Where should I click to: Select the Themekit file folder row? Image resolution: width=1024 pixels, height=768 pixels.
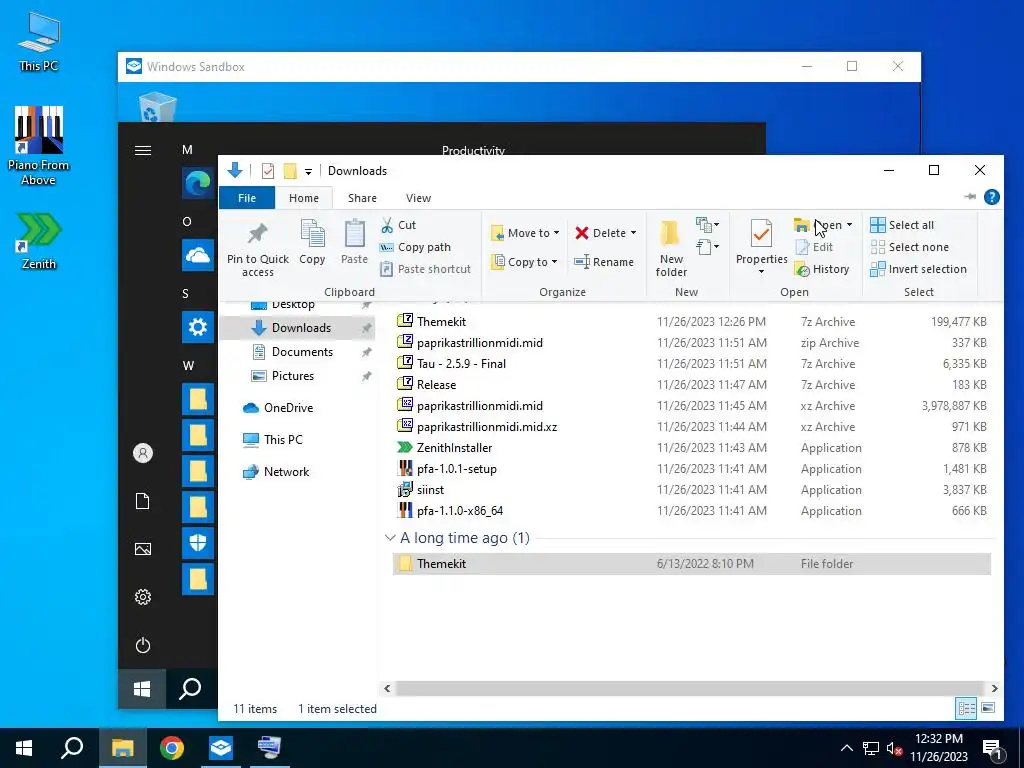692,564
